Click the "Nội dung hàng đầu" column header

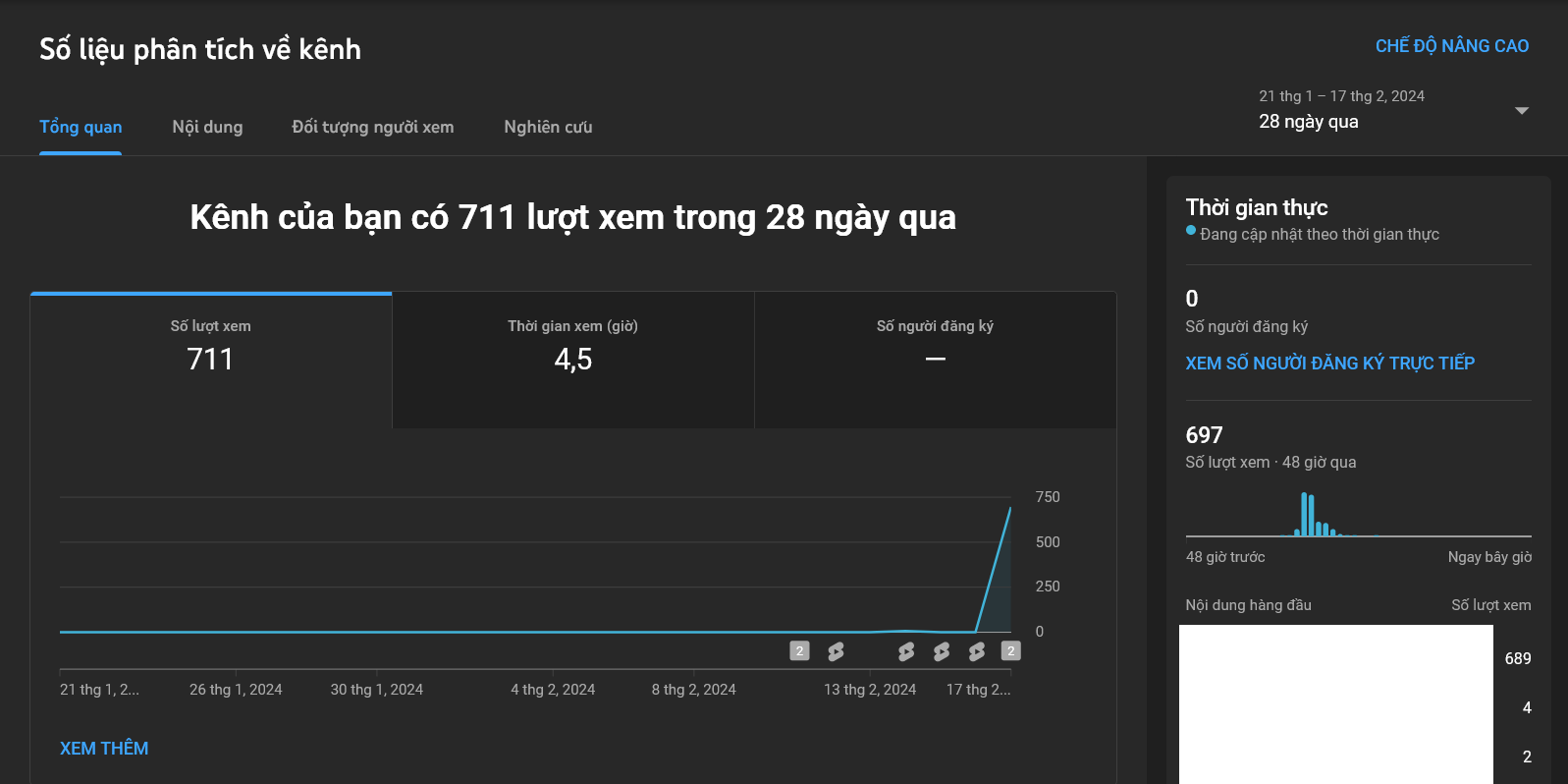tap(1248, 605)
